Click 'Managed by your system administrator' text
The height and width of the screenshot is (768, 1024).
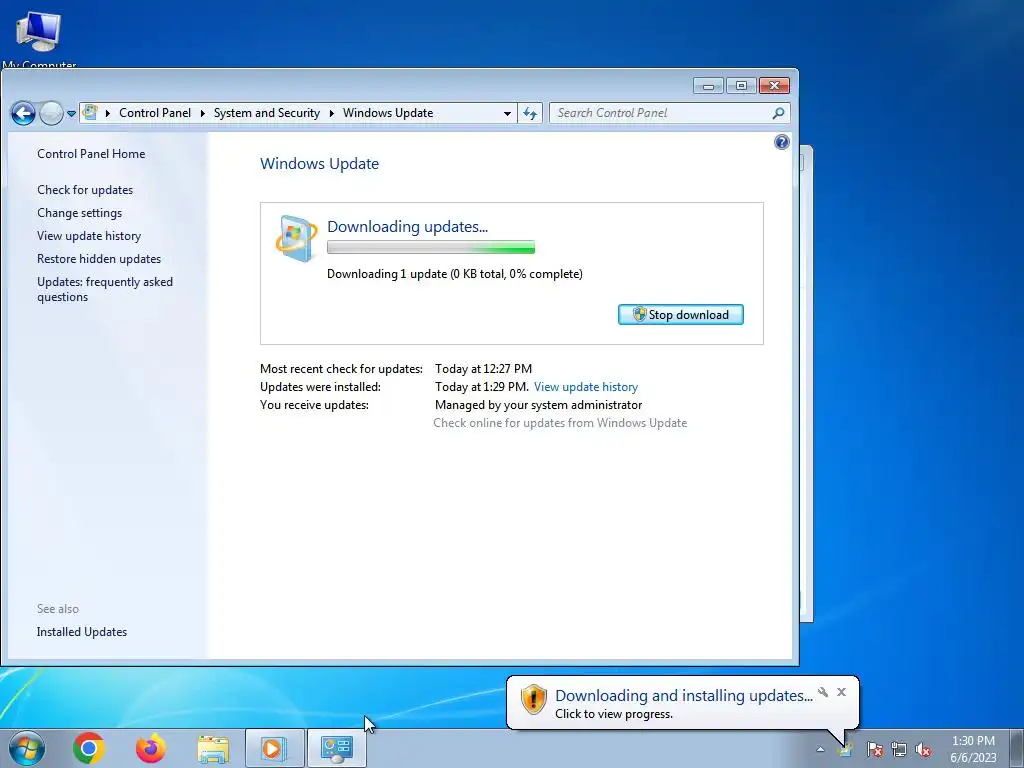(539, 405)
